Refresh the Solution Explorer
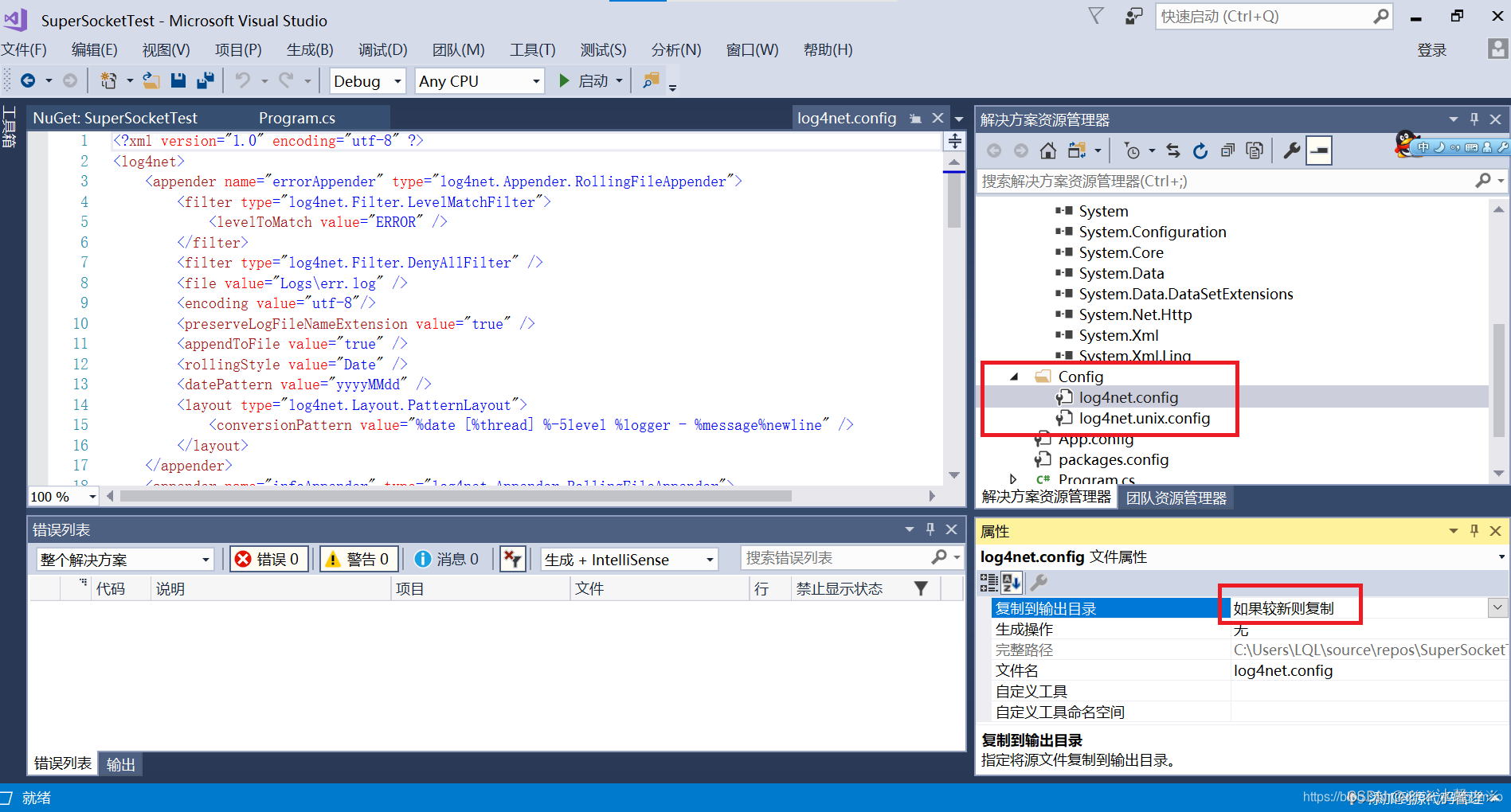 click(1200, 150)
